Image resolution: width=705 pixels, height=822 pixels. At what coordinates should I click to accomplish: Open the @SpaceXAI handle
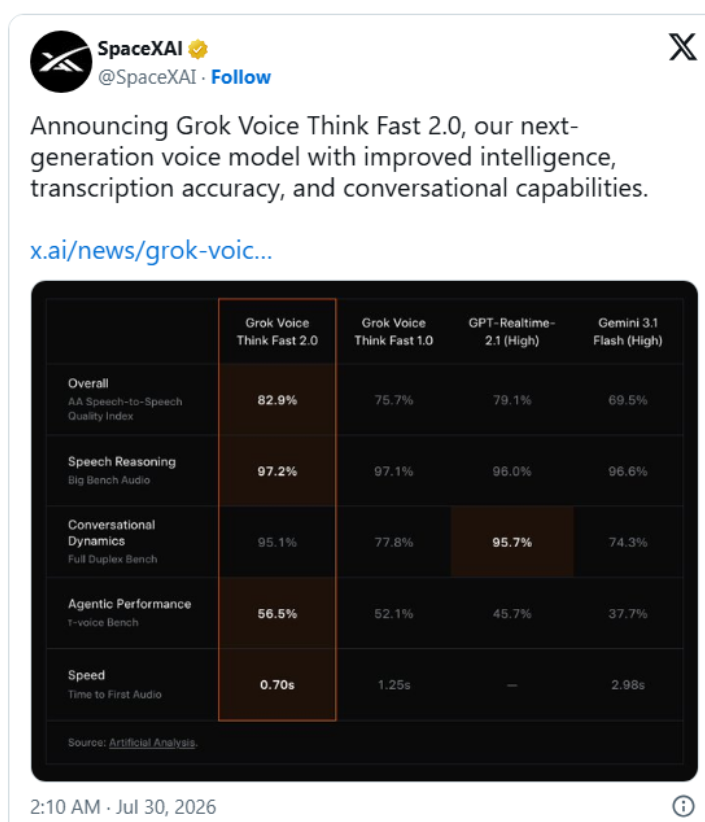pyautogui.click(x=147, y=77)
